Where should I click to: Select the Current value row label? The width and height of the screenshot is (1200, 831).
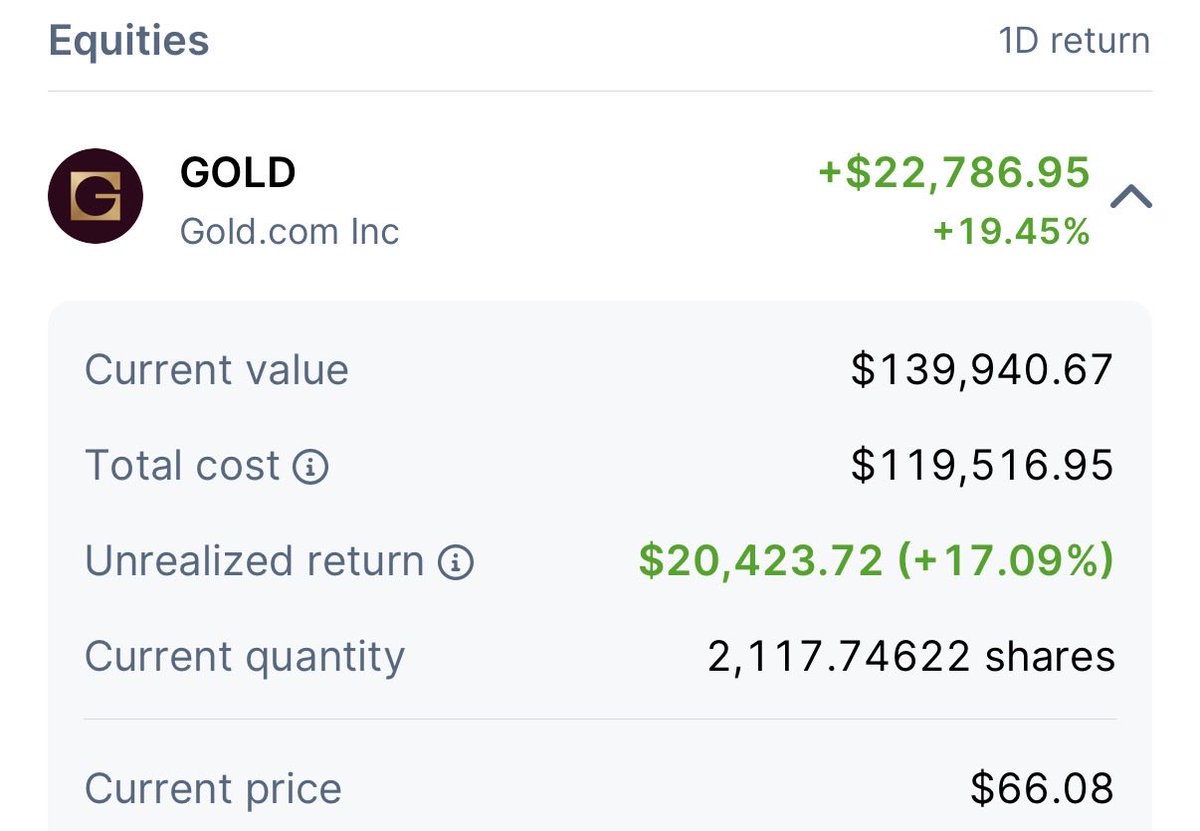tap(216, 370)
